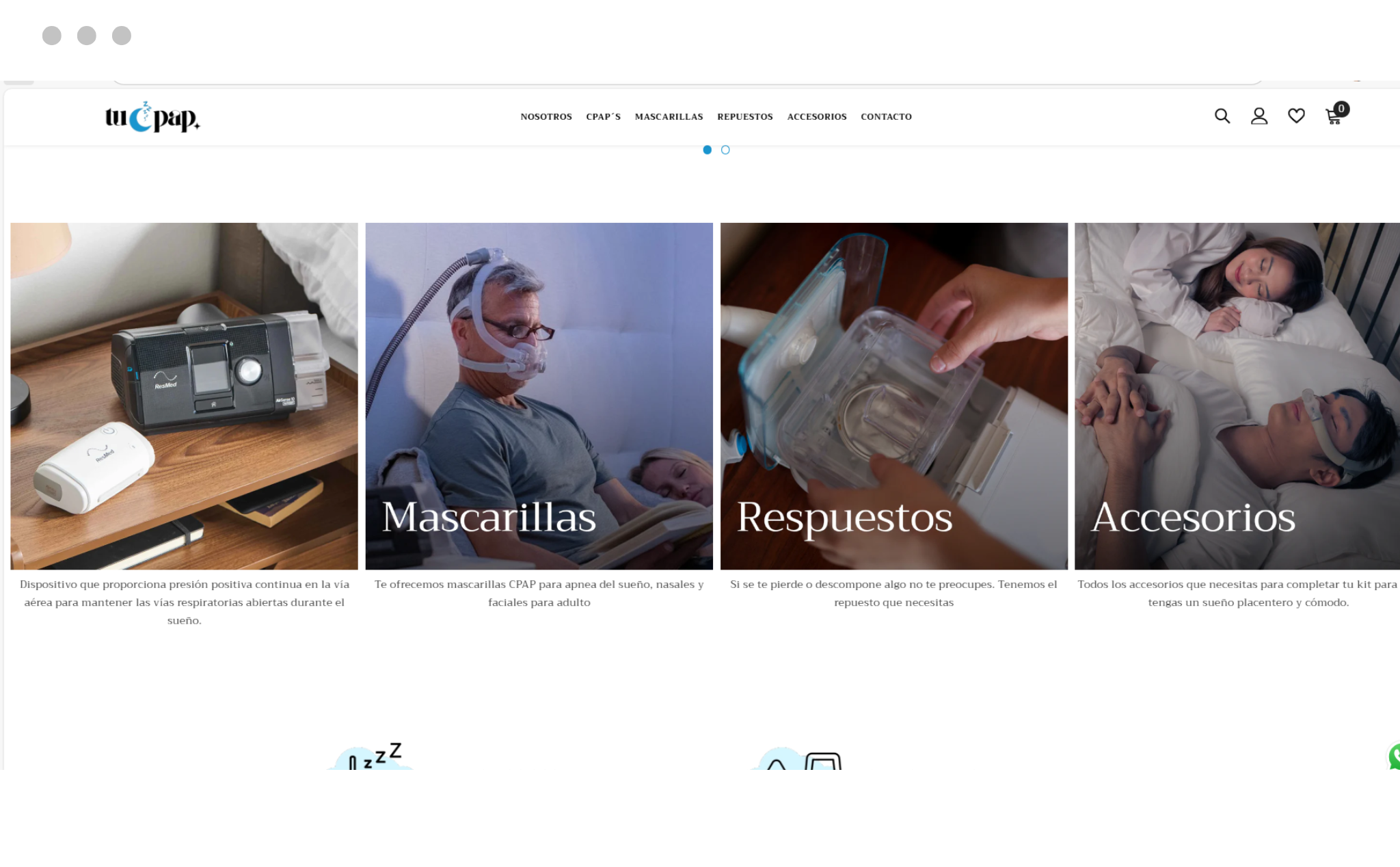
Task: Select the first slider dot
Action: (708, 150)
